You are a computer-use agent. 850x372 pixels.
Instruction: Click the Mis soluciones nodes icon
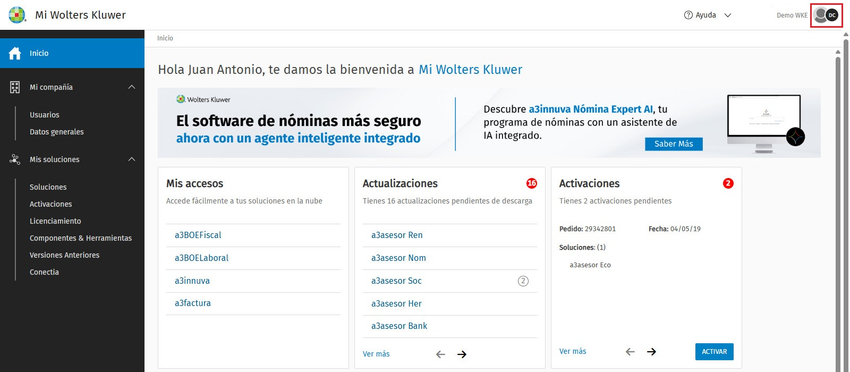[15, 159]
